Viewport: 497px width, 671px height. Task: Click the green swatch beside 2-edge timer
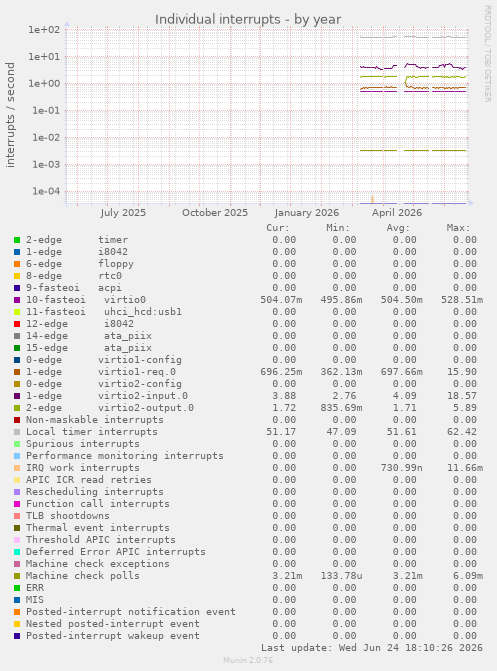[x=17, y=240]
